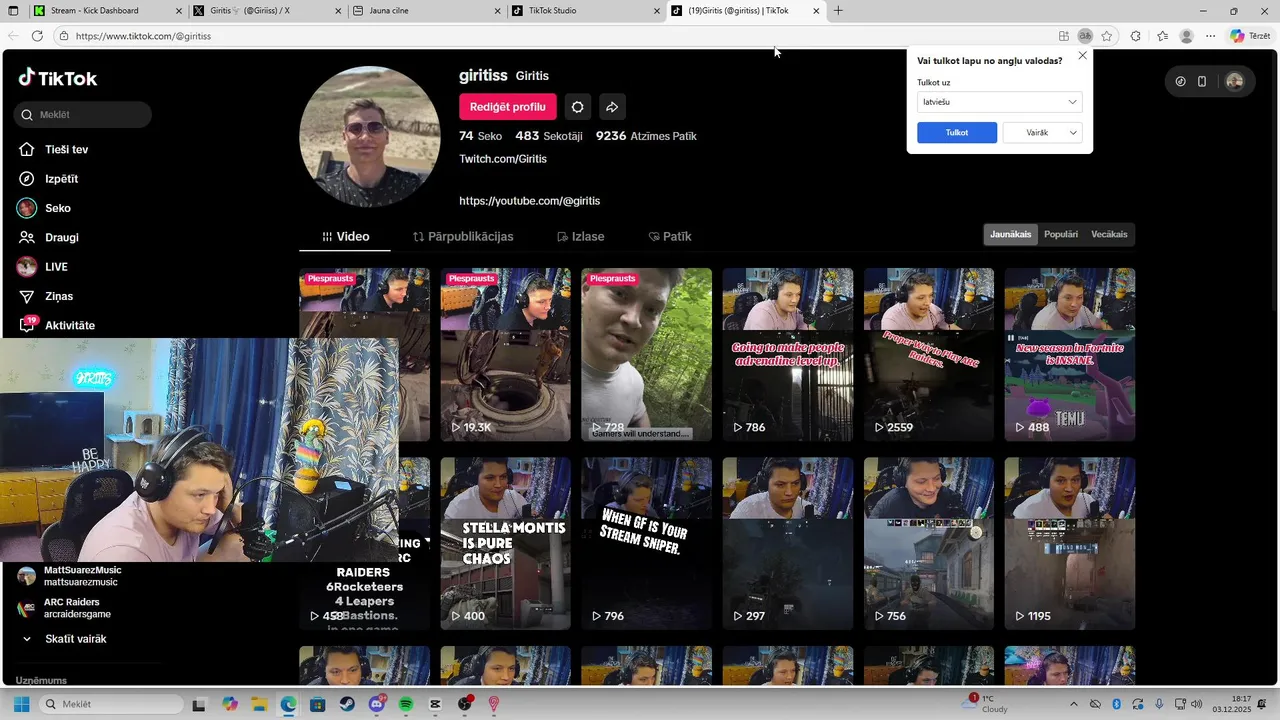Sort videos by Populāri
This screenshot has height=720, width=1280.
click(x=1061, y=235)
